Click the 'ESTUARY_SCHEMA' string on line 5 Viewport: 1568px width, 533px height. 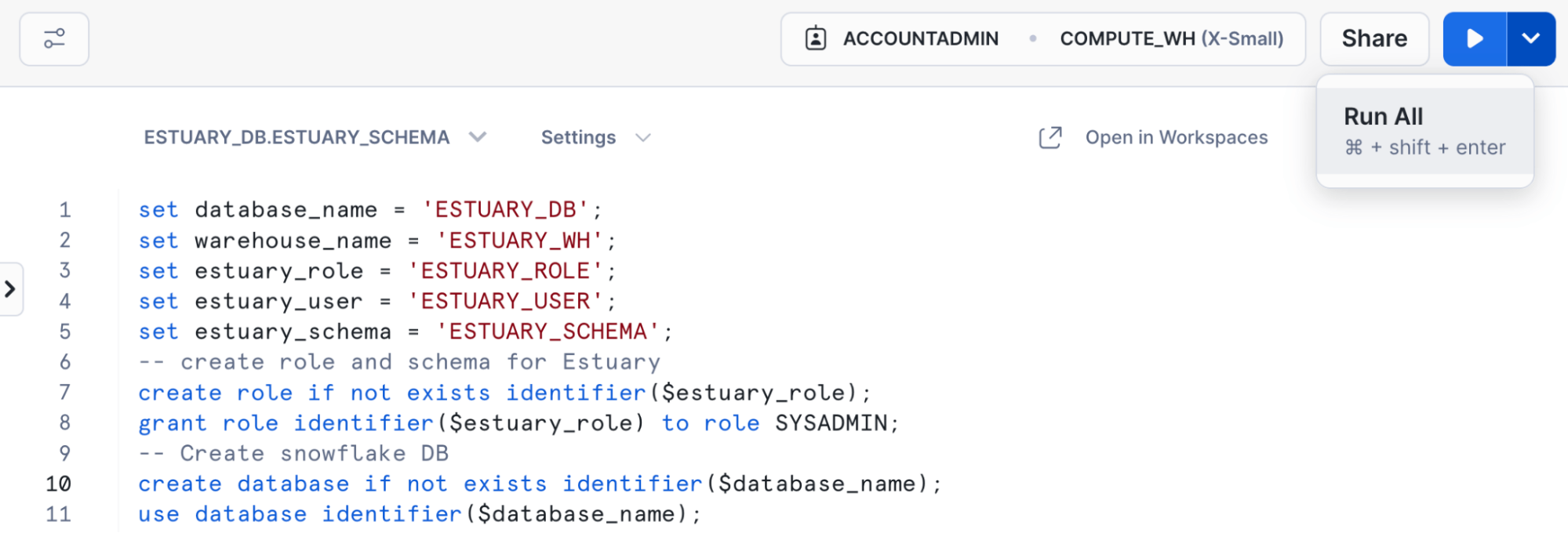coord(548,332)
